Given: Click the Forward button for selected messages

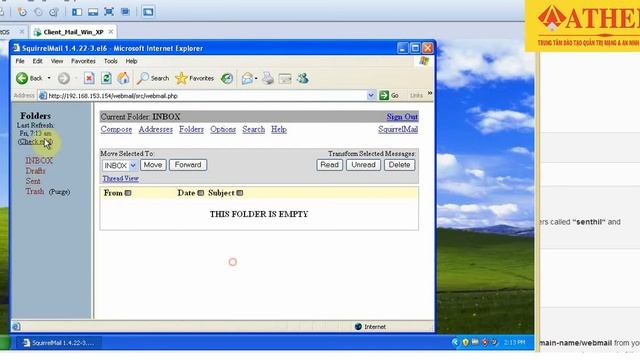Looking at the screenshot, I should coord(188,165).
